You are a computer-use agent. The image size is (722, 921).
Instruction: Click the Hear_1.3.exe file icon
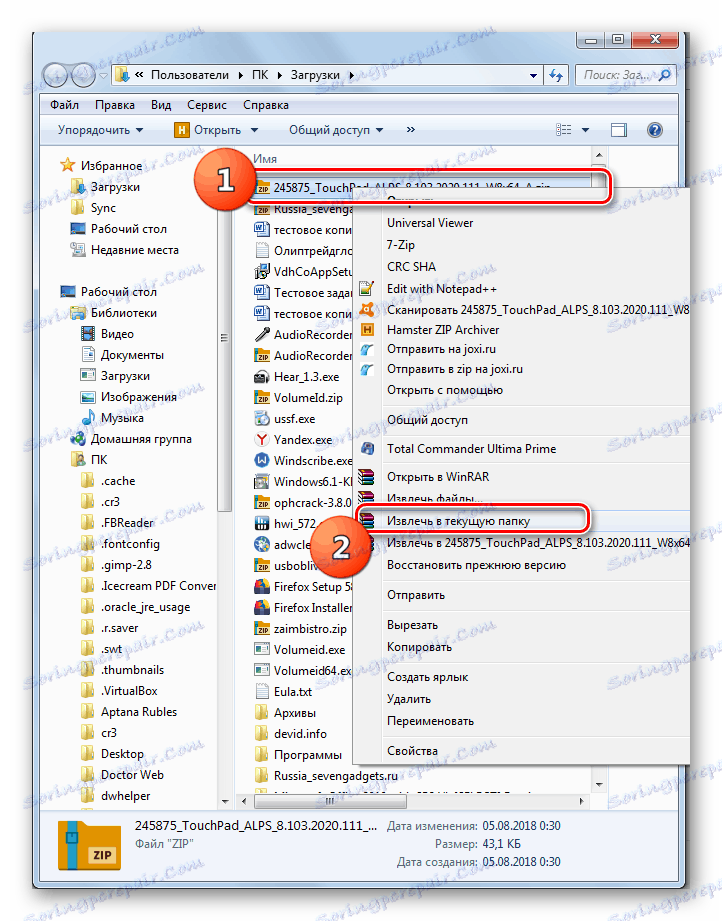click(261, 377)
